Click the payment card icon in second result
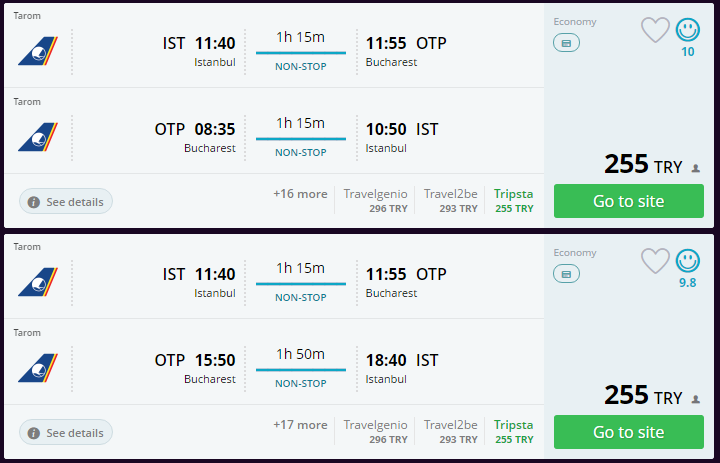This screenshot has width=720, height=463. 566,274
